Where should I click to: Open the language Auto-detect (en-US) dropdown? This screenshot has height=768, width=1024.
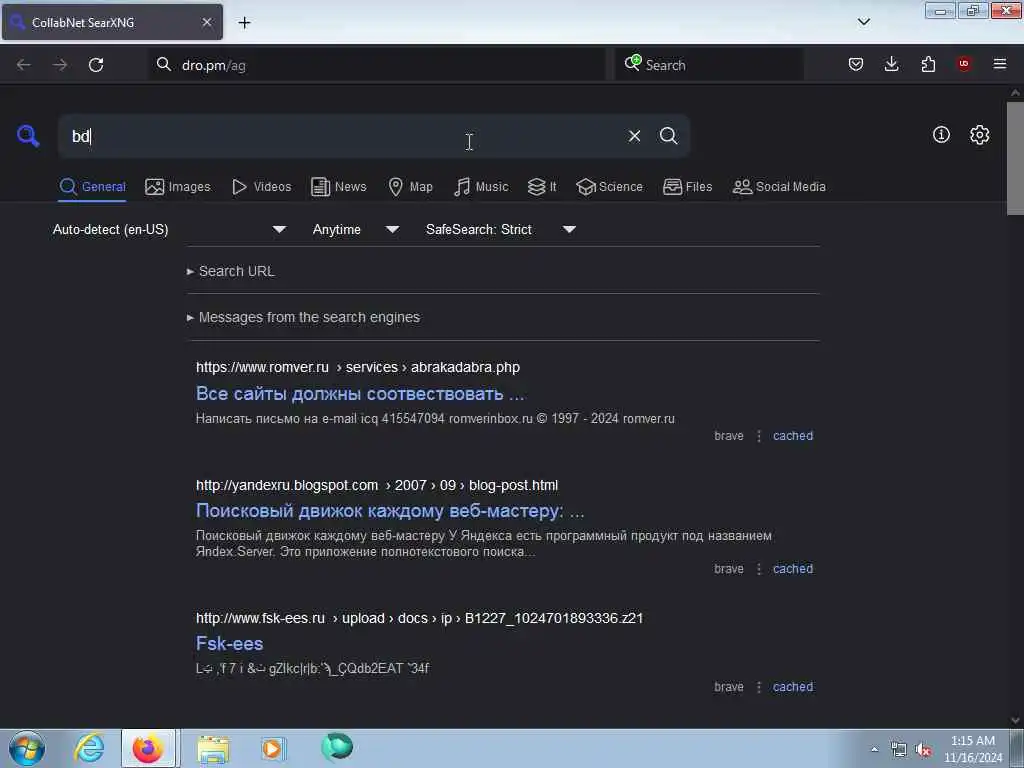click(169, 230)
